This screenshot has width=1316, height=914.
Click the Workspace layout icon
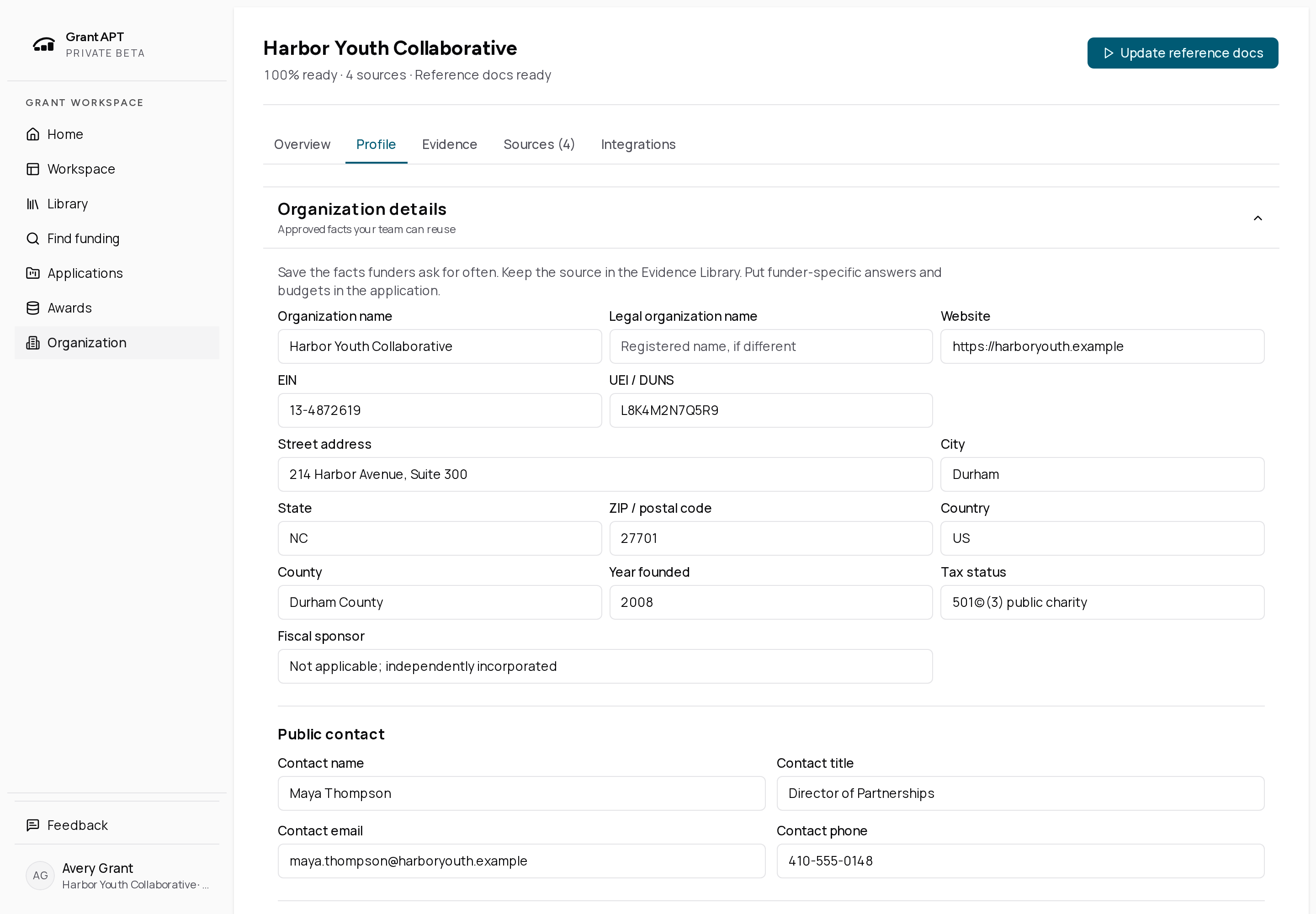pos(33,169)
